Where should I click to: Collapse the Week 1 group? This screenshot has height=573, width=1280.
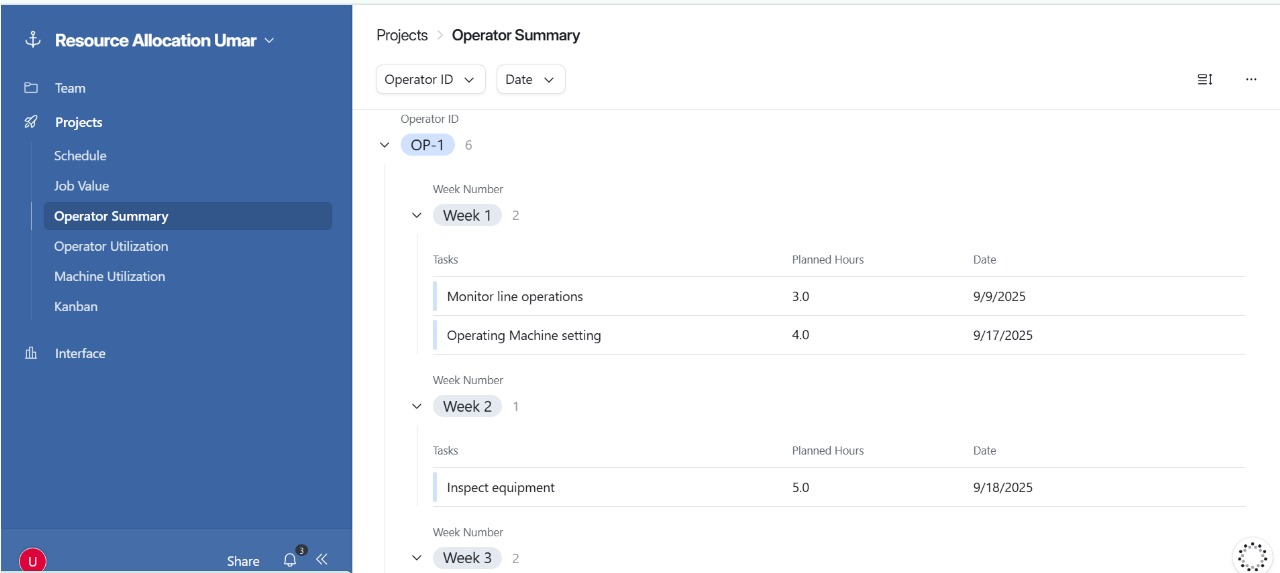pyautogui.click(x=417, y=216)
